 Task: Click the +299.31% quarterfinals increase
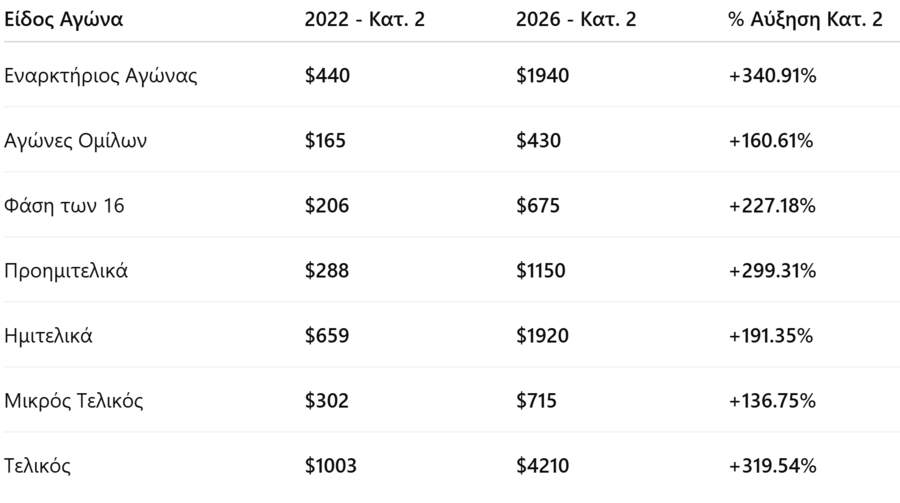coord(774,271)
